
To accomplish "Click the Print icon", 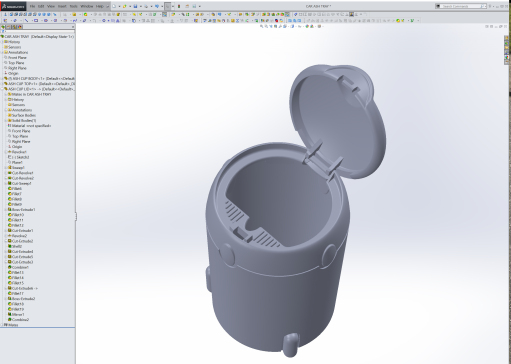I will coord(146,6).
